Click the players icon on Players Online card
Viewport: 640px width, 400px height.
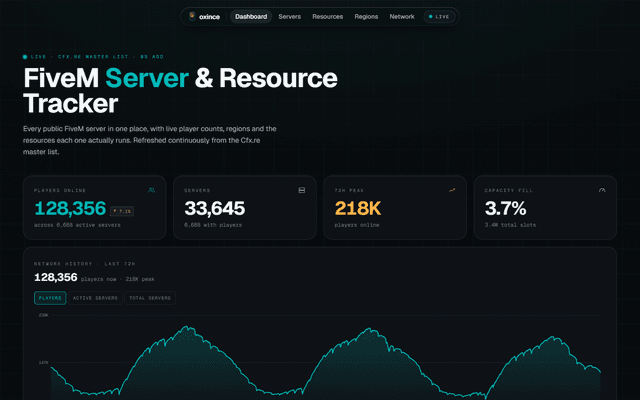(x=151, y=190)
